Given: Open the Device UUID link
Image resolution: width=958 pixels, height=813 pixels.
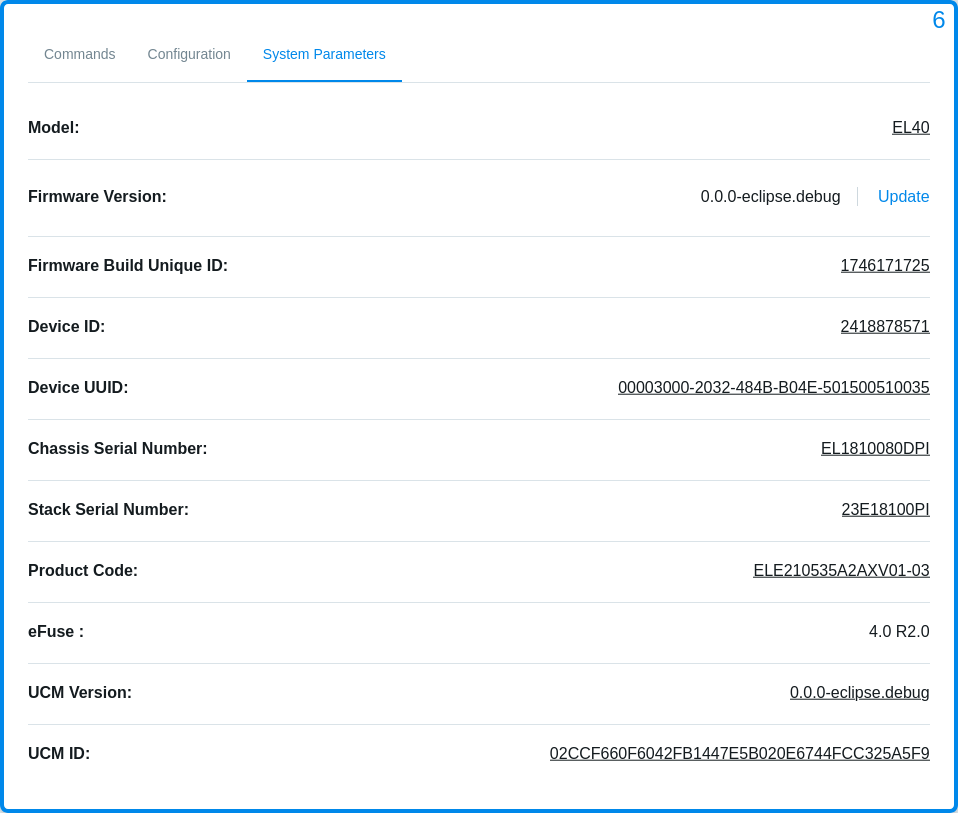Looking at the screenshot, I should pos(773,387).
